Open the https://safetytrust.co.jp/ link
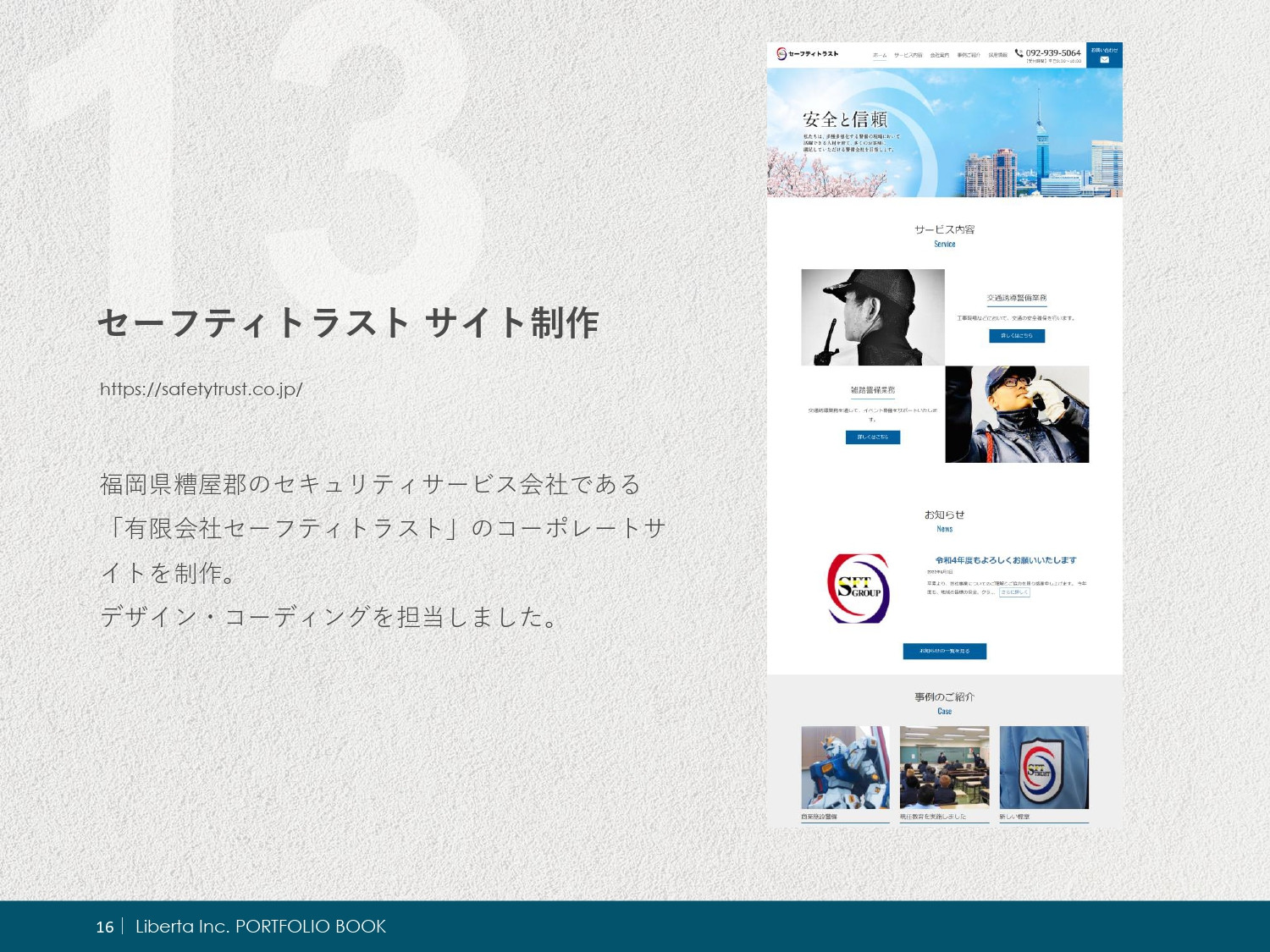The width and height of the screenshot is (1270, 952). coord(201,389)
